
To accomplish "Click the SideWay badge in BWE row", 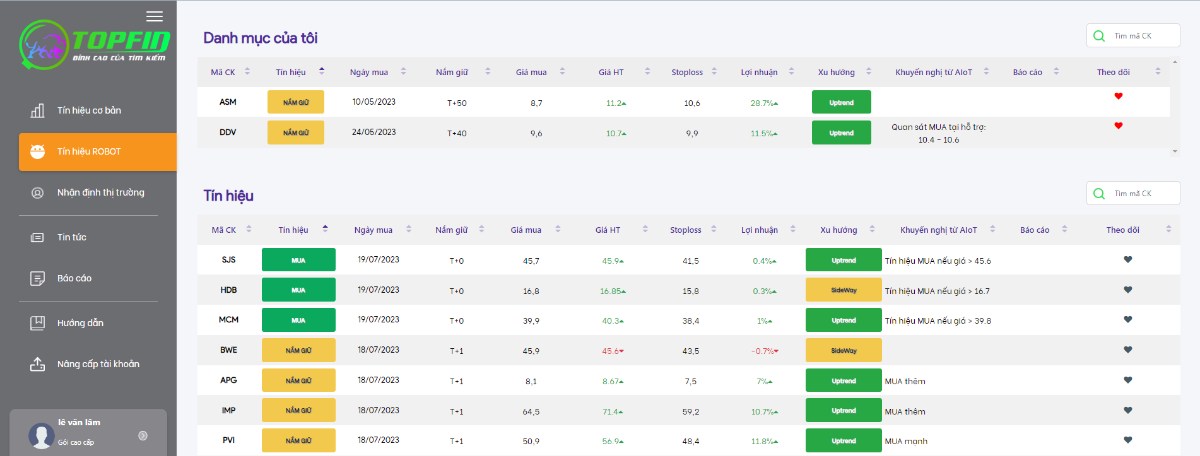I will (844, 350).
